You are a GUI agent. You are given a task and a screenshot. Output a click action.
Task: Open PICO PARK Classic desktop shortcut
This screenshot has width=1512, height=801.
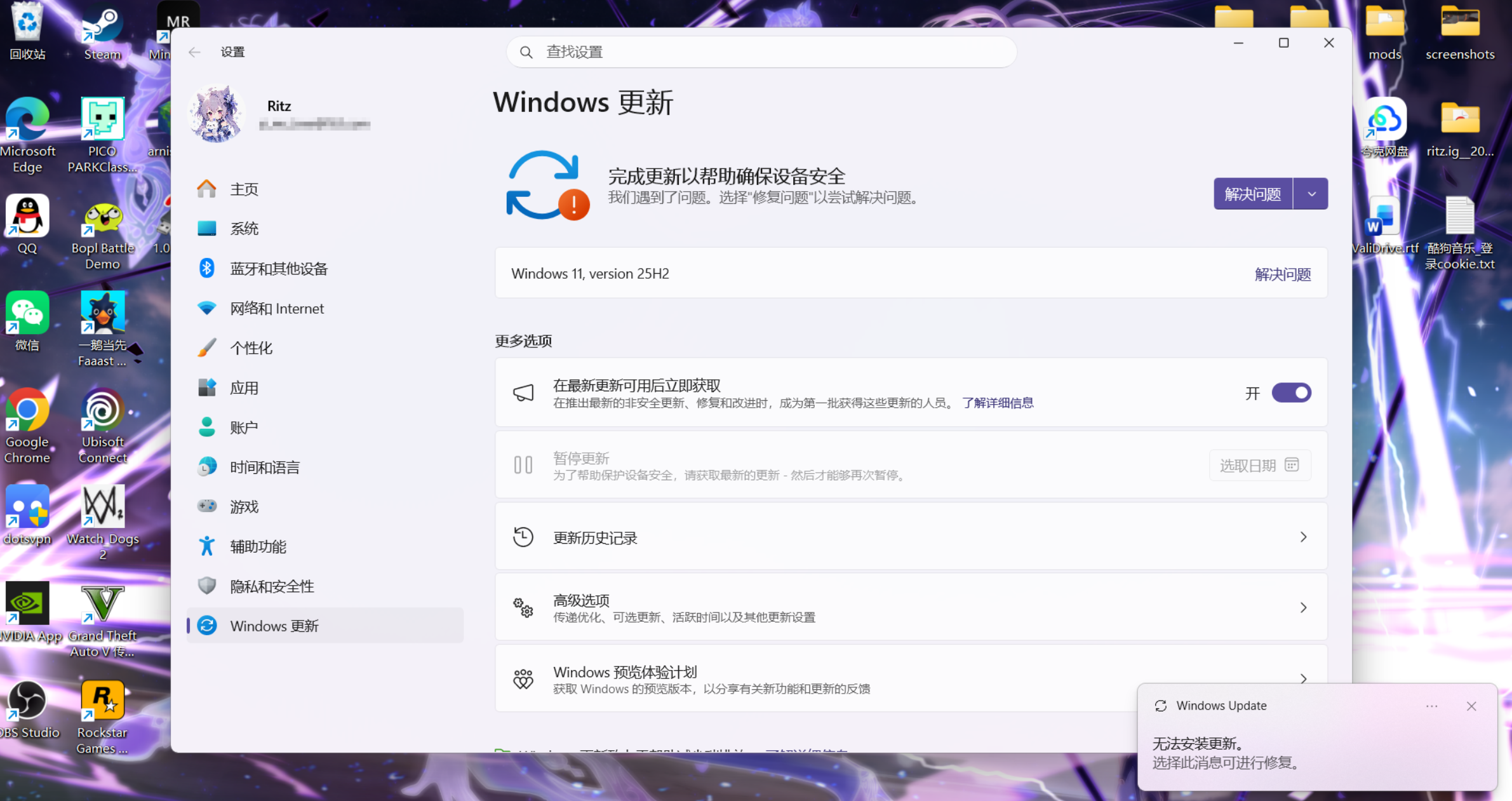point(102,135)
